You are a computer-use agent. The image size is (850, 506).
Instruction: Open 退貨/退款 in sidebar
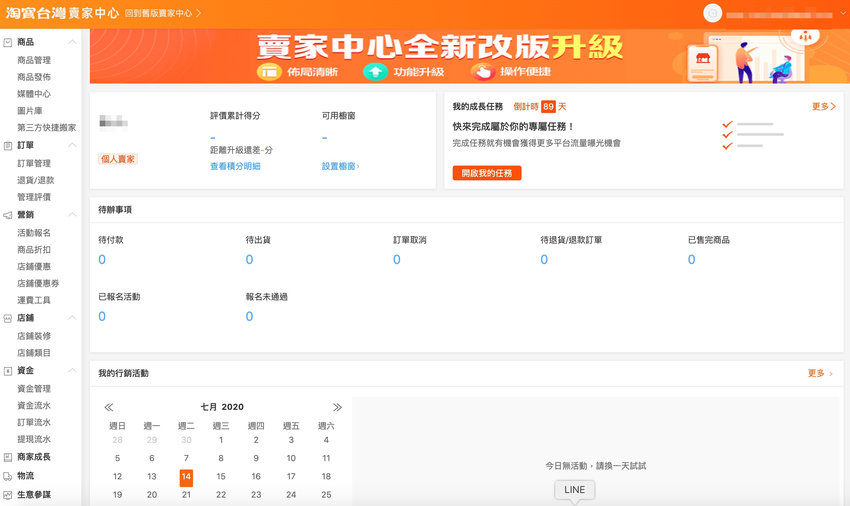click(35, 180)
